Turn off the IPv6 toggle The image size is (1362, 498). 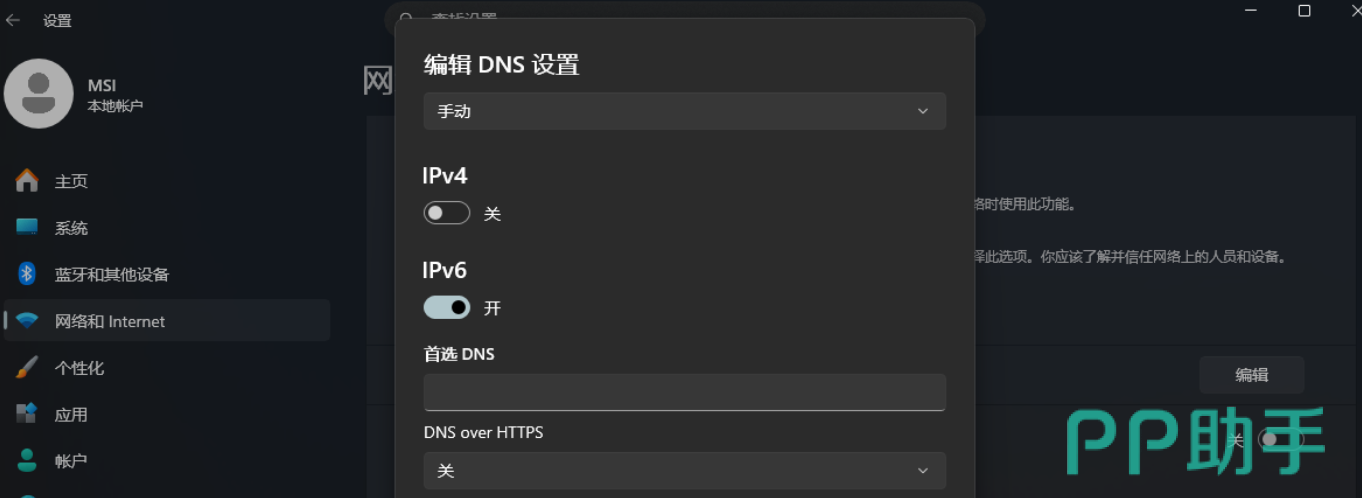tap(447, 307)
